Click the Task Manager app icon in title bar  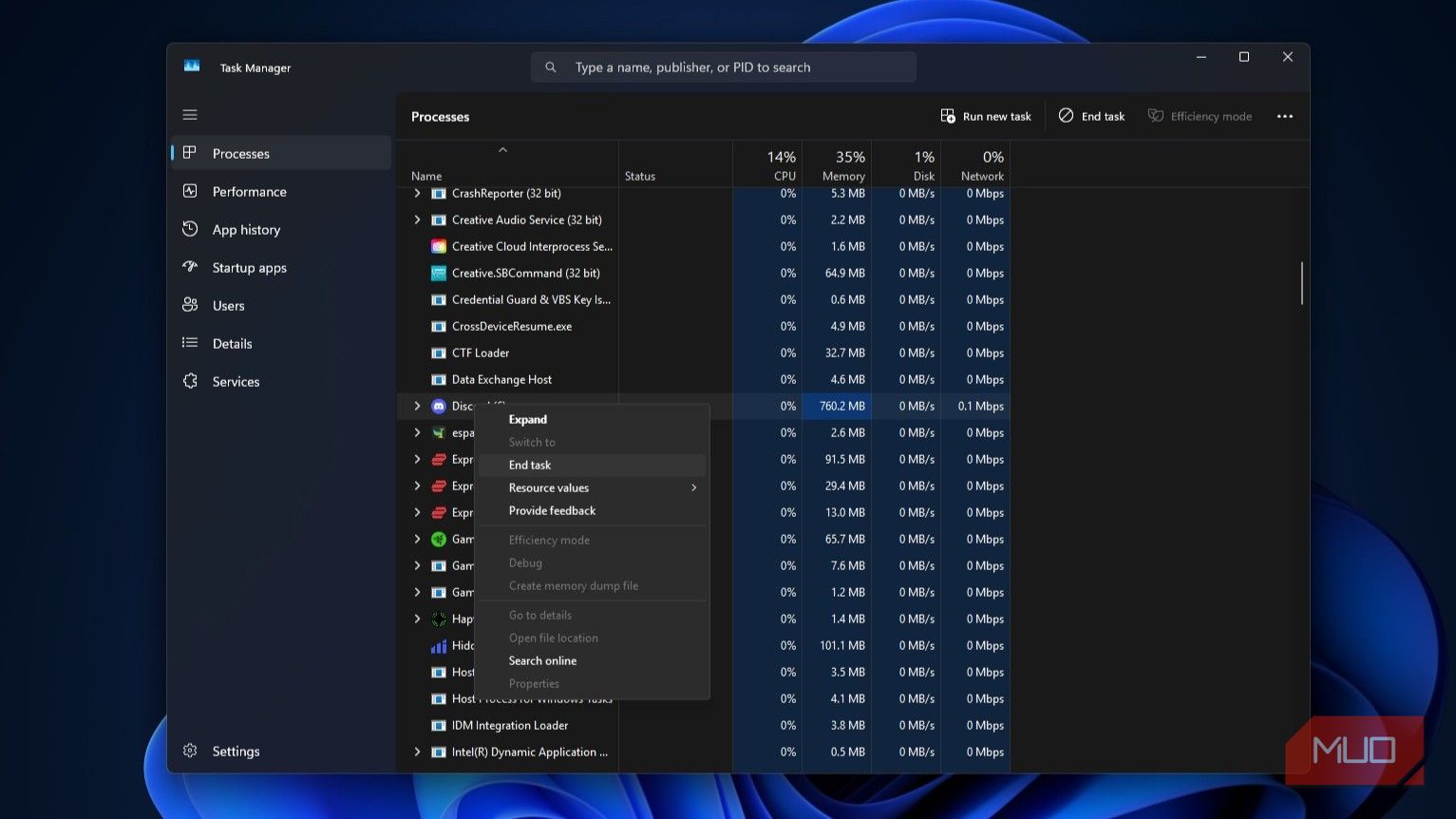(192, 67)
